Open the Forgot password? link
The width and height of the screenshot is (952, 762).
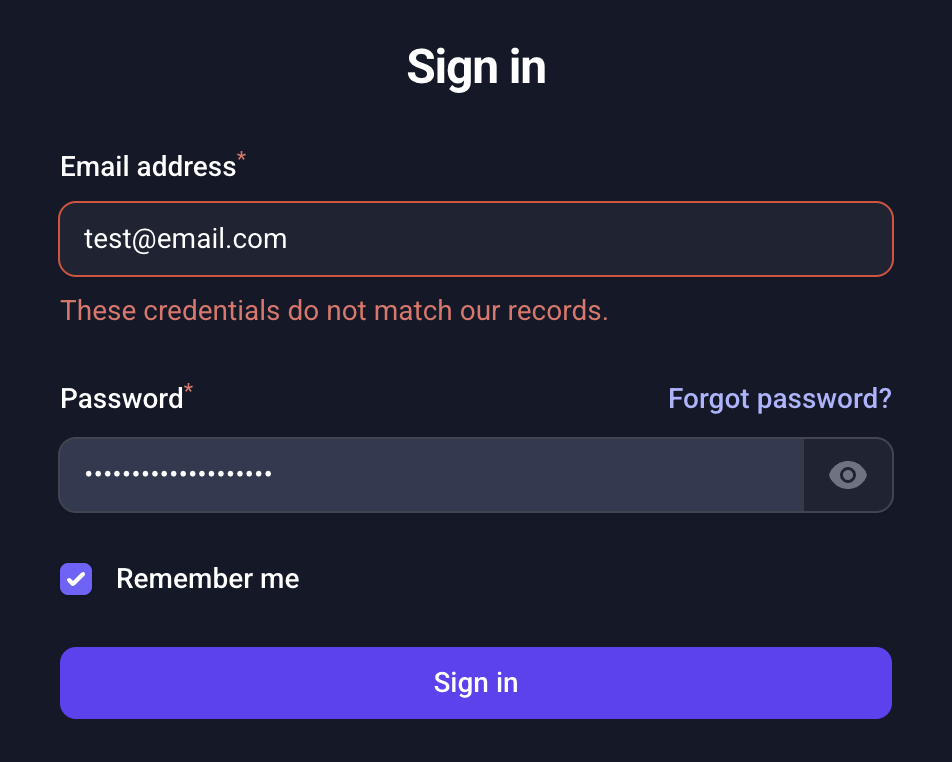click(x=779, y=399)
